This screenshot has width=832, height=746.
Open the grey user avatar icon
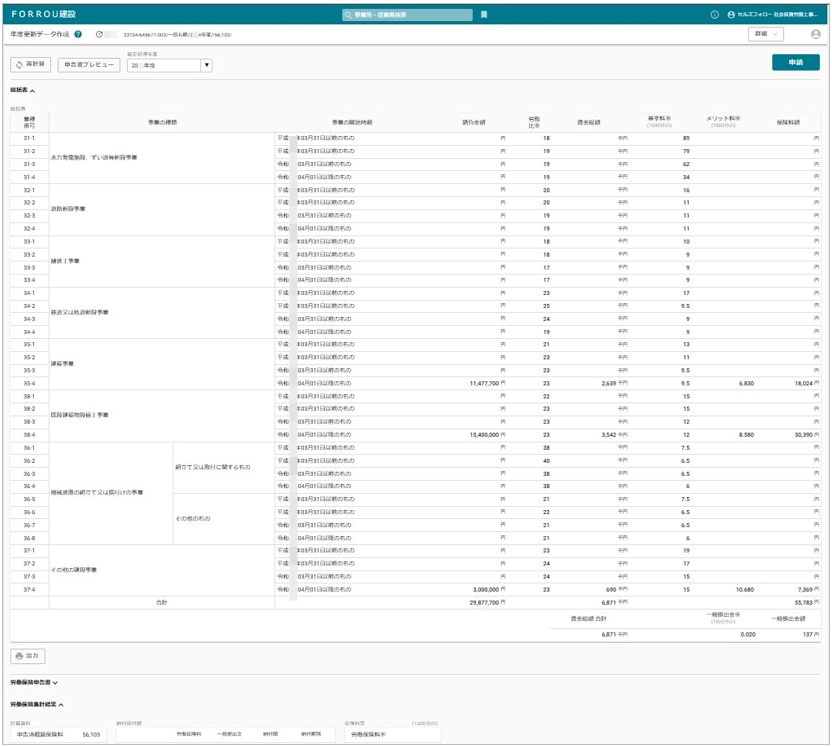point(816,34)
